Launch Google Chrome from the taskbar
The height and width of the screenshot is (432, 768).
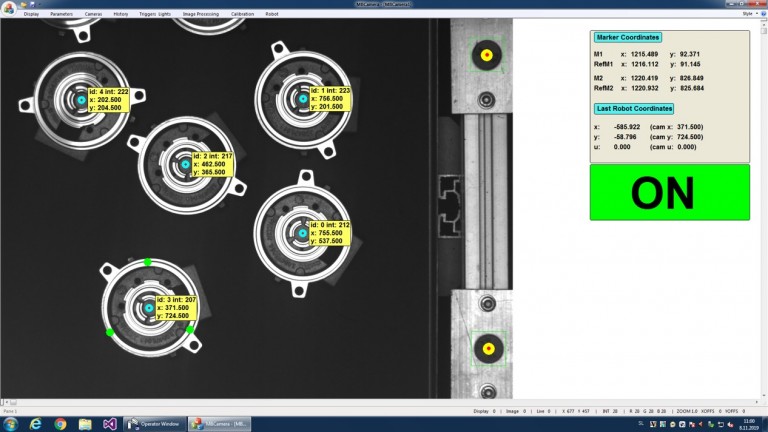[x=60, y=424]
